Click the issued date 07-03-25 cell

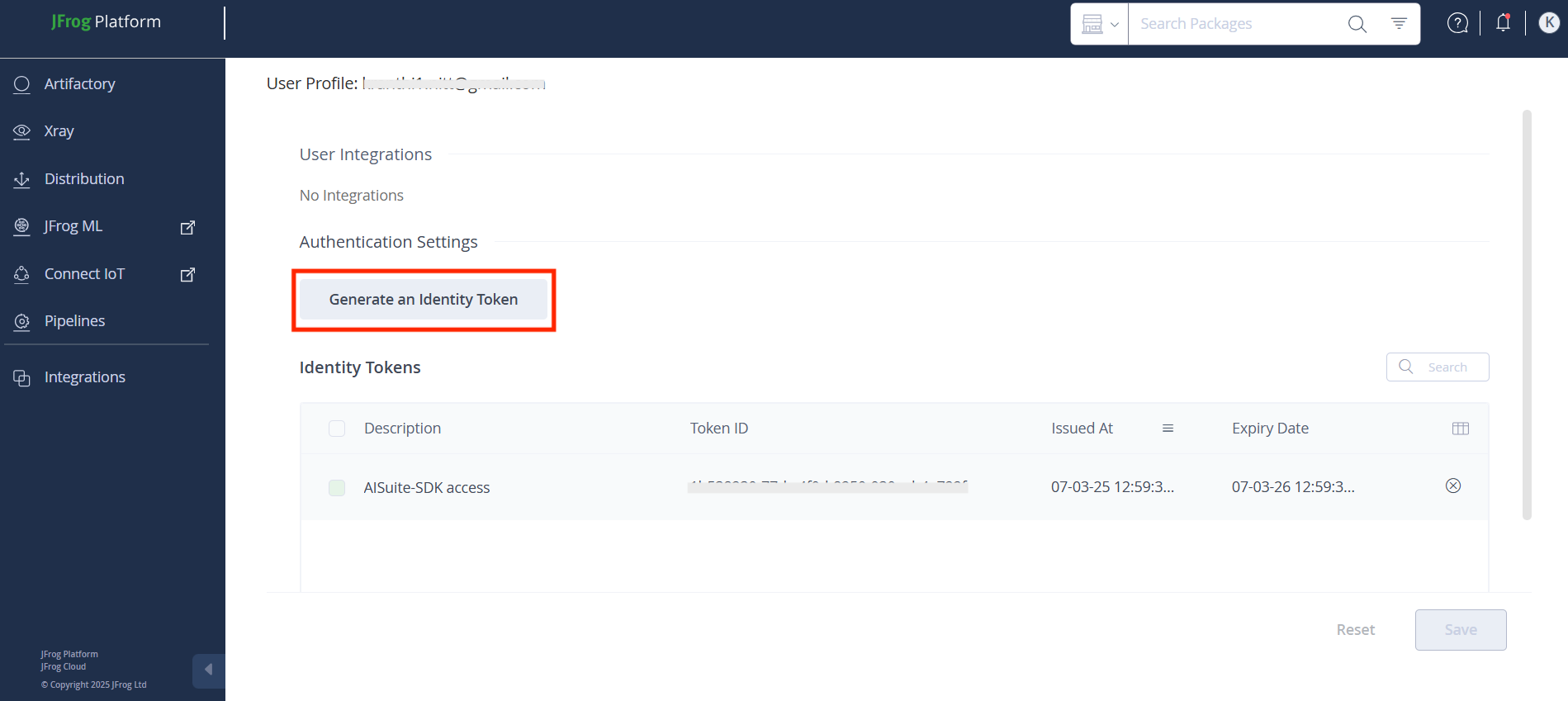pos(1112,487)
